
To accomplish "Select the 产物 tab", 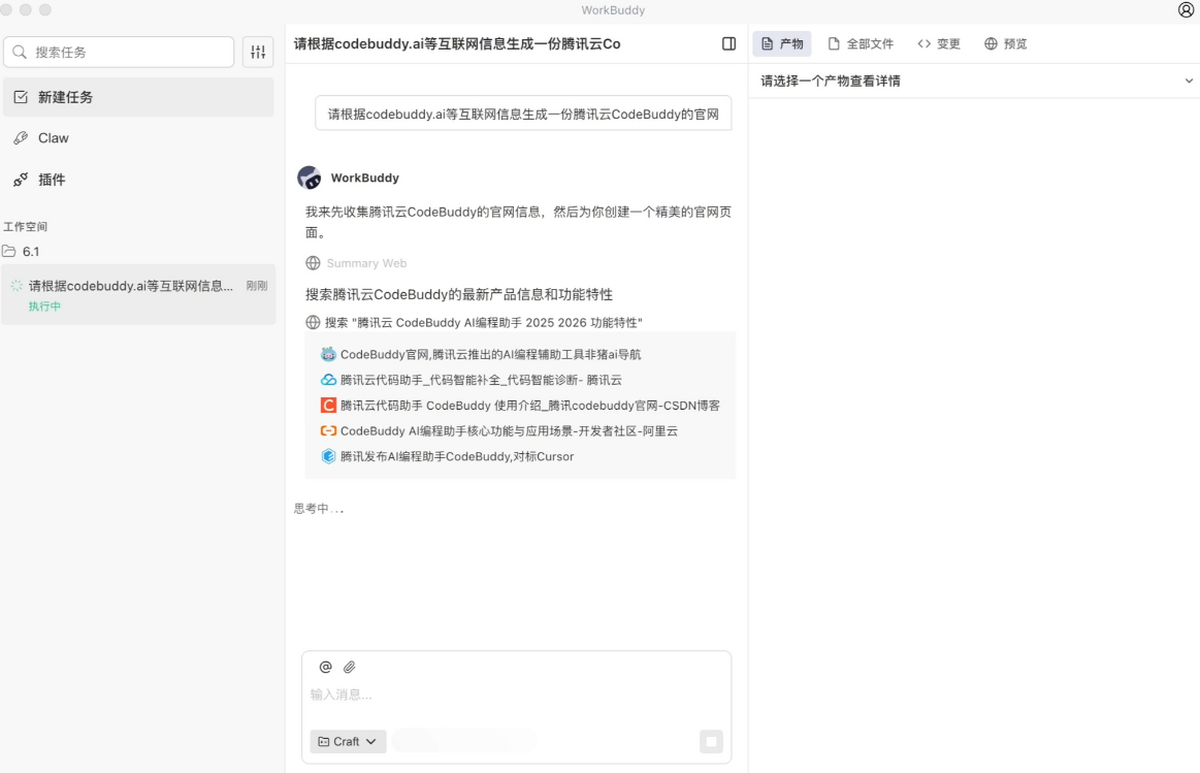I will [x=781, y=44].
